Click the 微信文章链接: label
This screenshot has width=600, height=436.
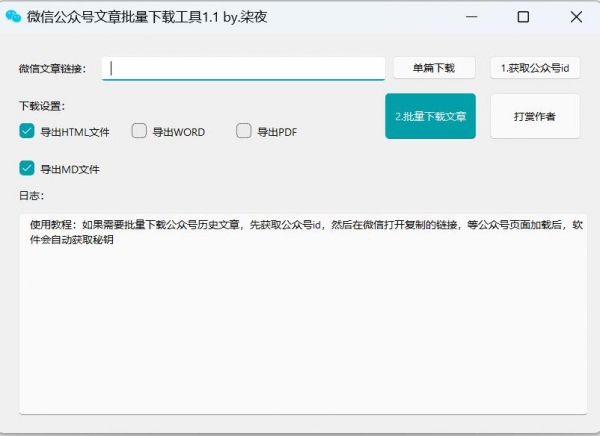pyautogui.click(x=52, y=69)
